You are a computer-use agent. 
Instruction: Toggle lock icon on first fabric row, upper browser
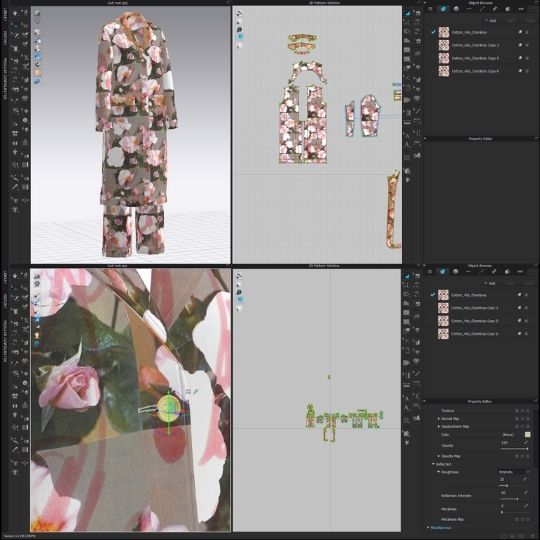(x=527, y=32)
